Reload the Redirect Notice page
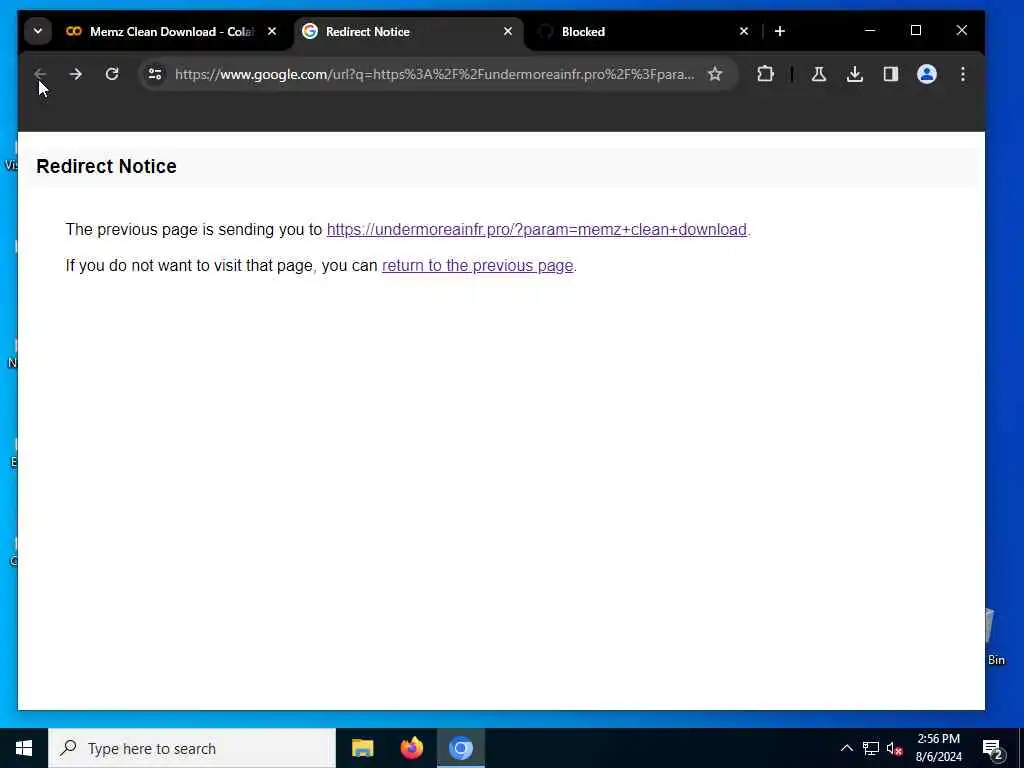The width and height of the screenshot is (1024, 768). tap(112, 74)
